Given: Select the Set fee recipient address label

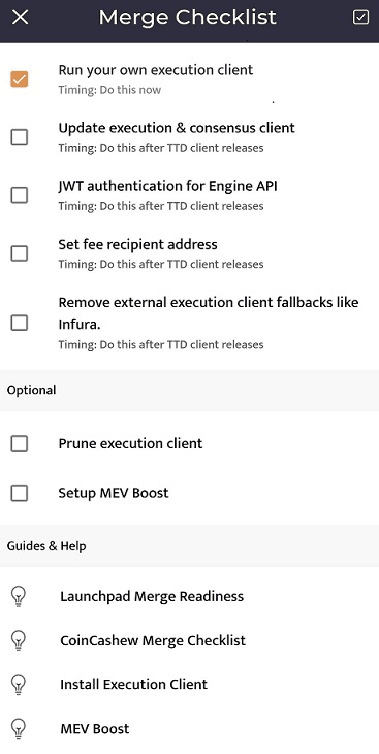Looking at the screenshot, I should 138,244.
